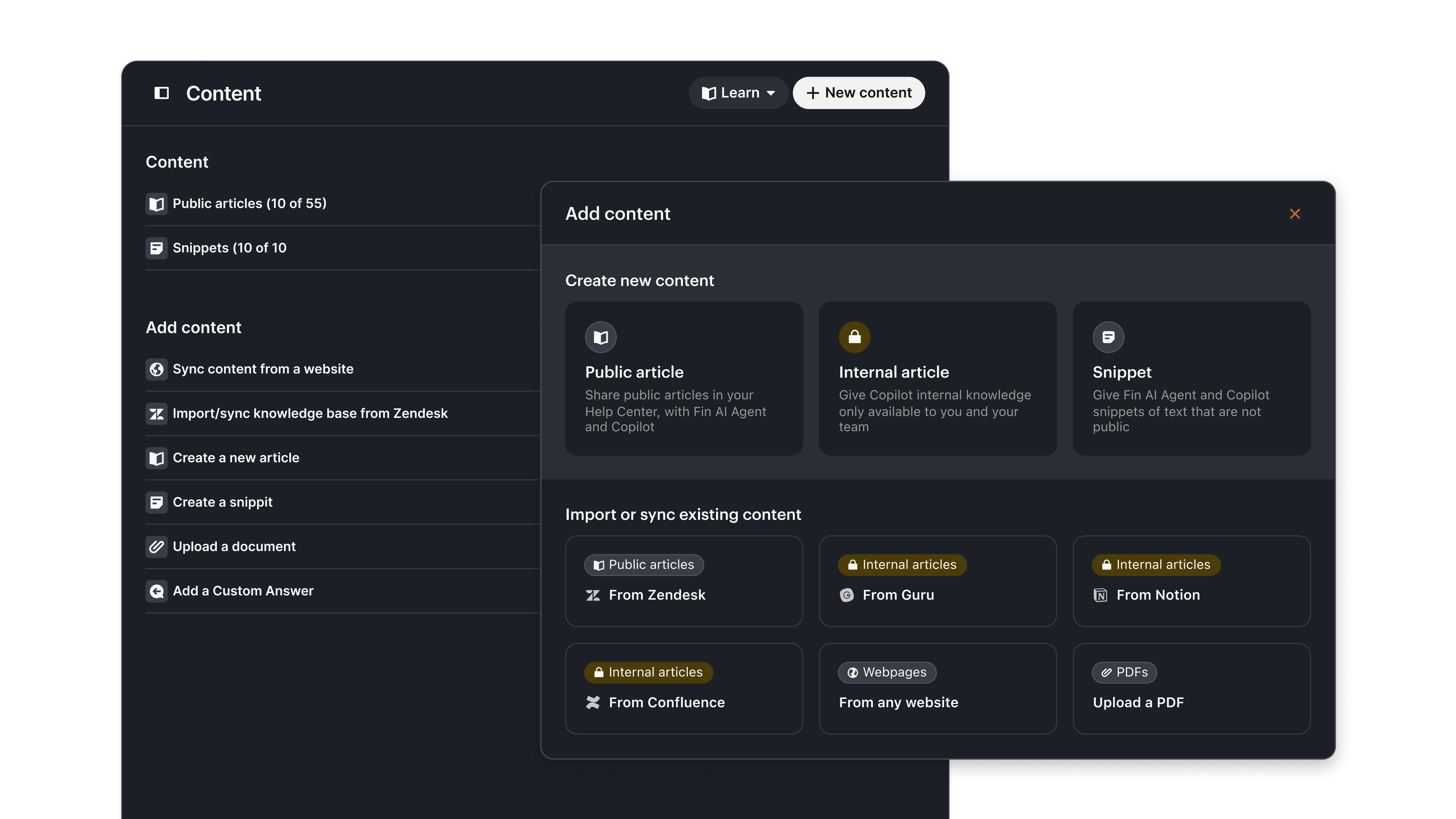This screenshot has height=819, width=1456.
Task: Click the Notion icon in From Notion
Action: click(x=1100, y=595)
